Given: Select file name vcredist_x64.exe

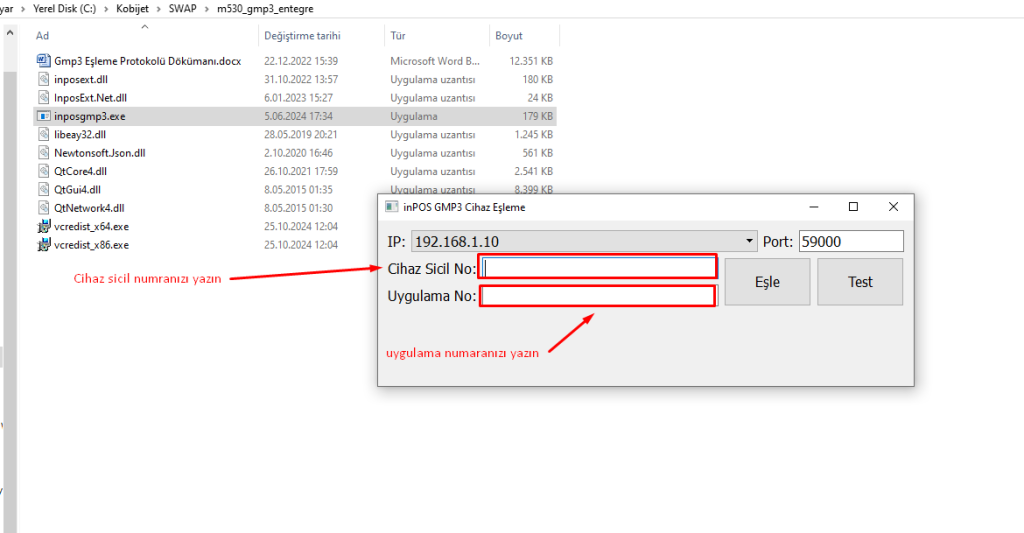Looking at the screenshot, I should pyautogui.click(x=91, y=227).
